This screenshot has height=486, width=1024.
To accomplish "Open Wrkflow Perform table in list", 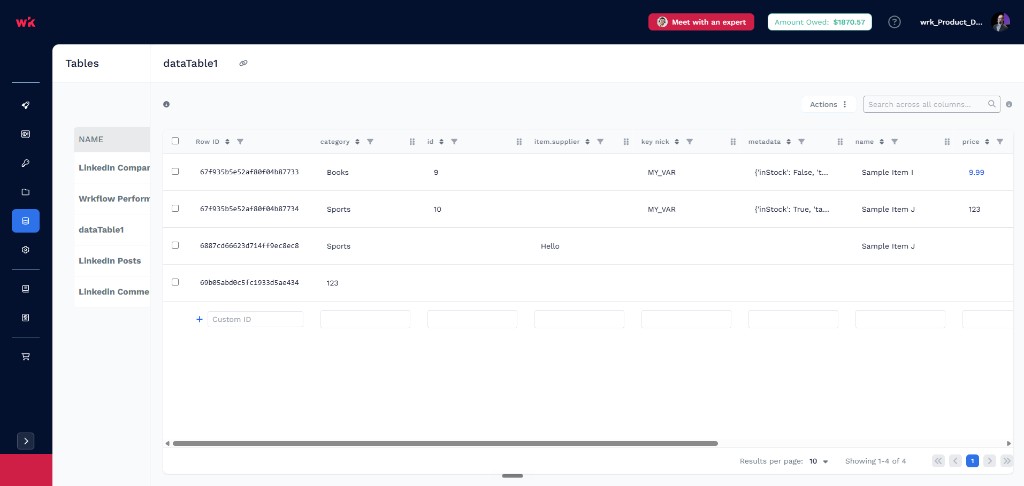I will point(112,199).
